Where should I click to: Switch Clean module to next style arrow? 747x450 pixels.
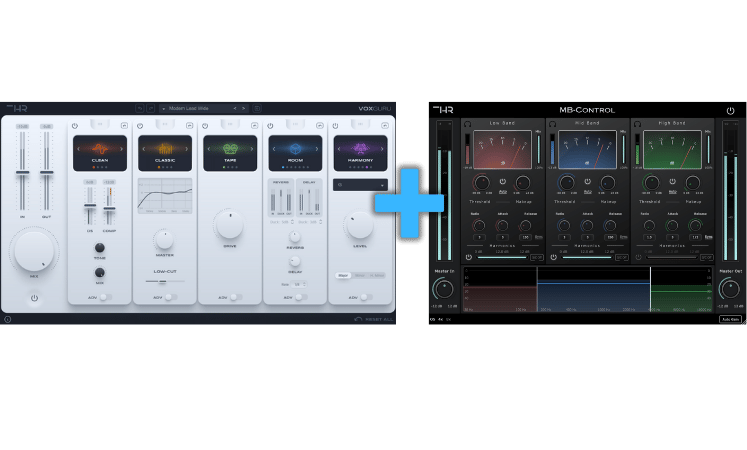[x=121, y=149]
